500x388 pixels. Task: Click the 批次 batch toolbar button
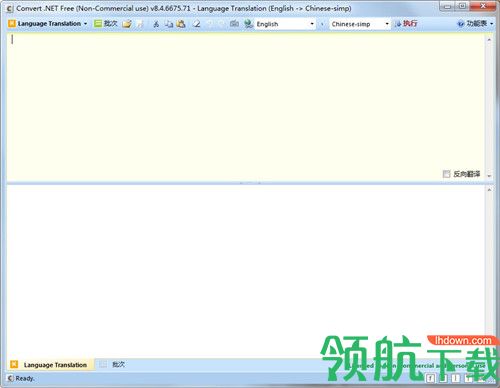tap(106, 24)
